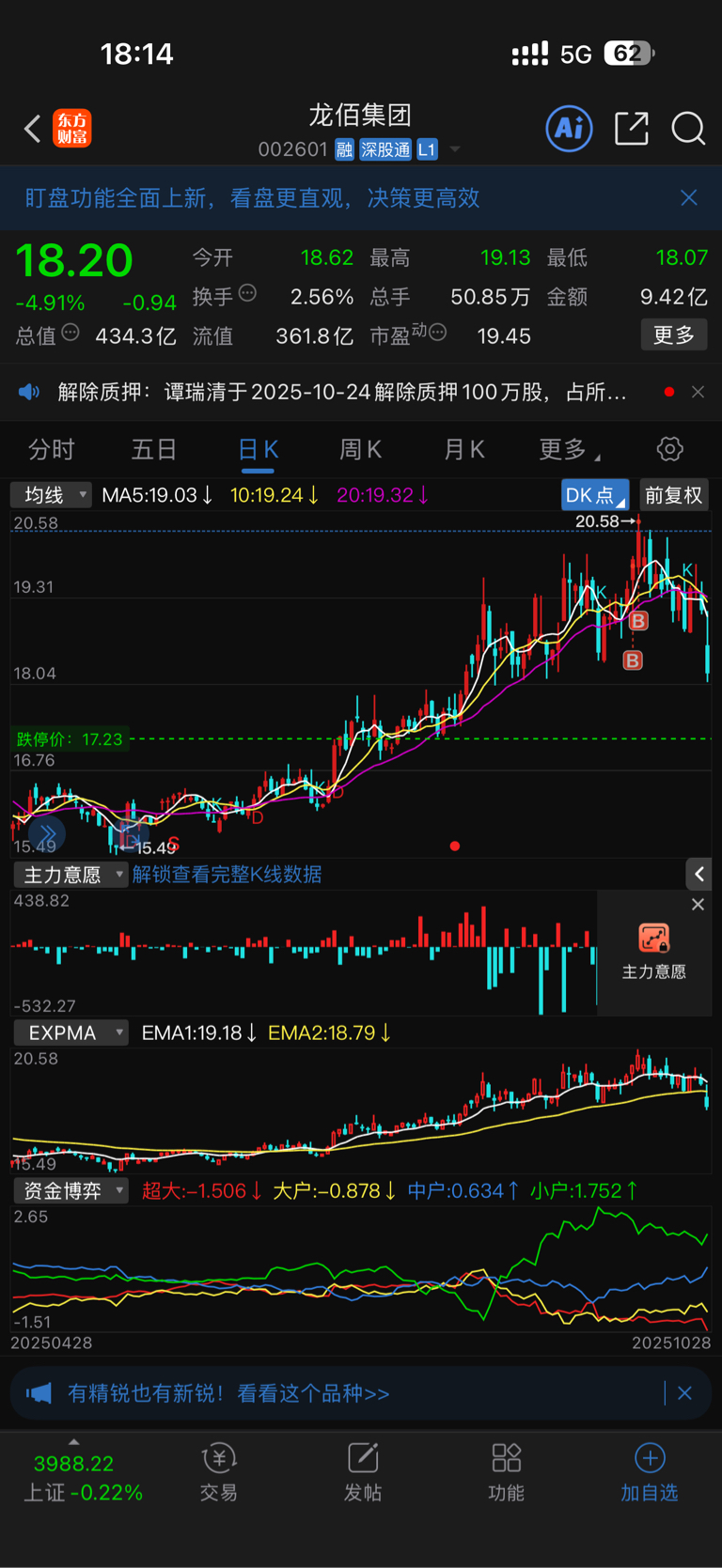Change 前复权 adjustment mode

(673, 495)
